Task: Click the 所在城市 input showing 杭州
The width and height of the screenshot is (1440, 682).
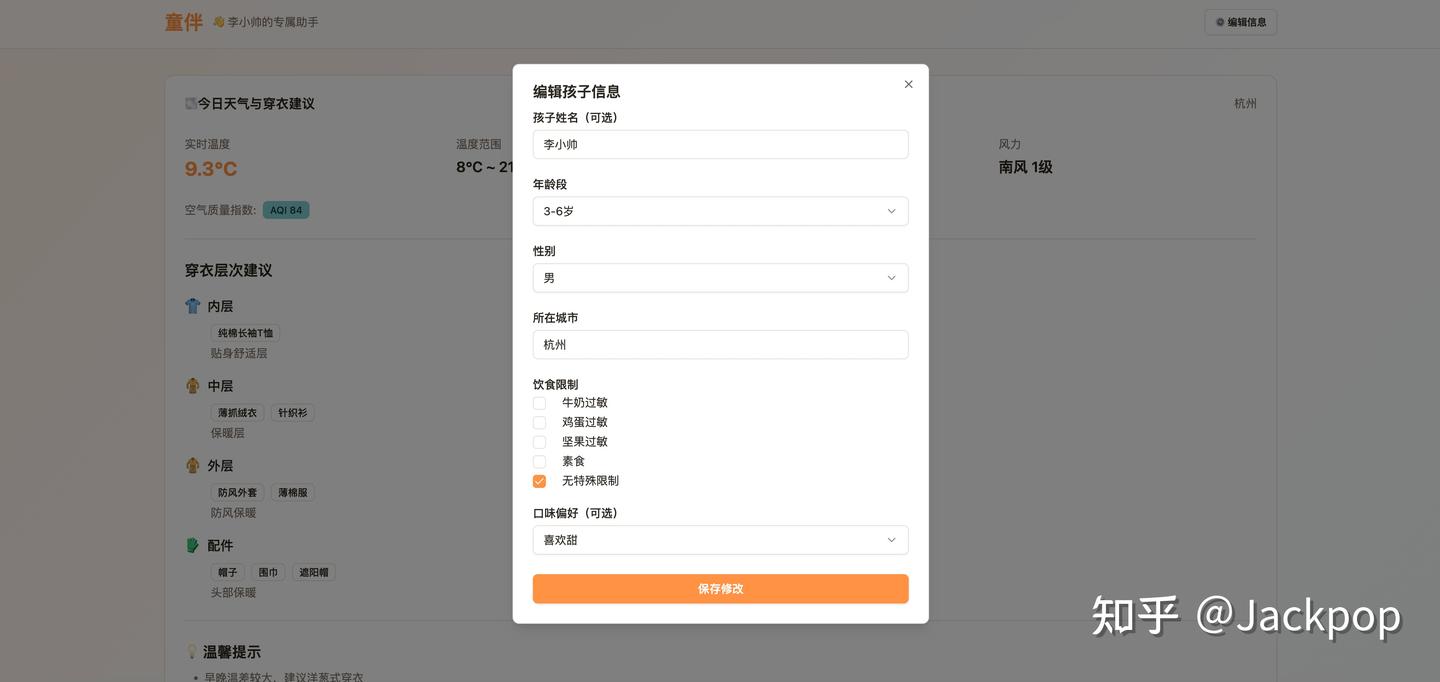Action: point(720,344)
